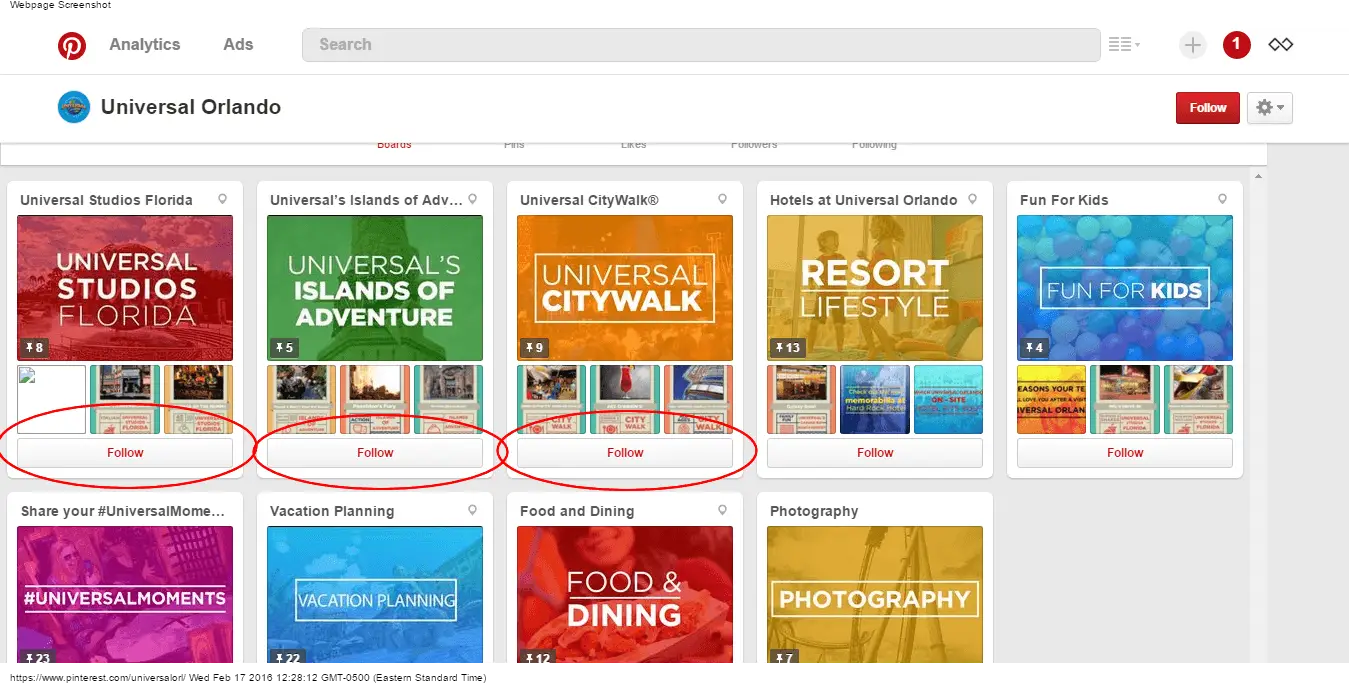Open the Hard Rock Hotel memorabilia thumbnail
Image resolution: width=1349 pixels, height=683 pixels.
pos(875,400)
